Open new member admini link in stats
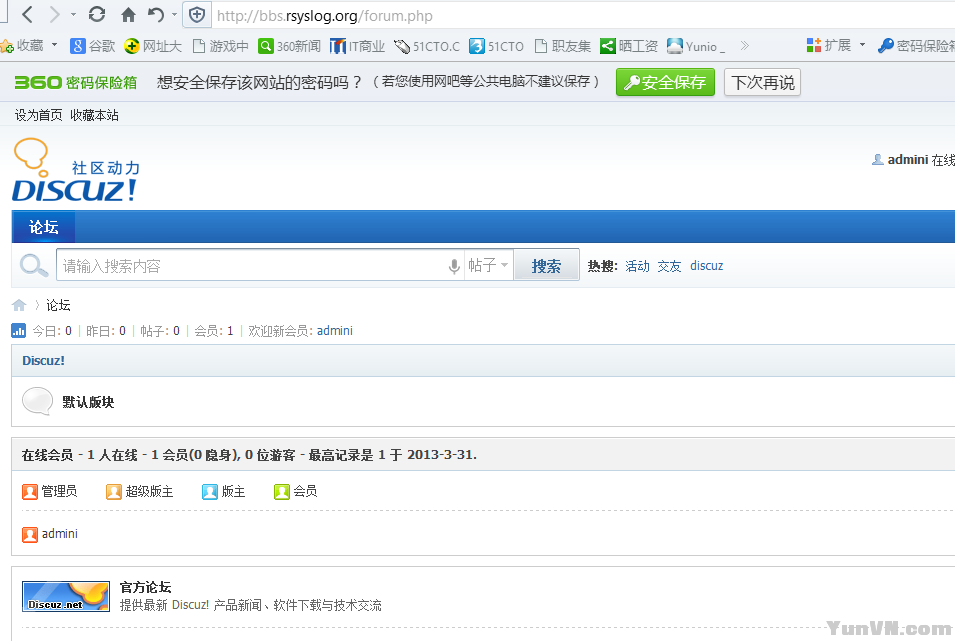Viewport: 955px width, 641px height. coord(334,331)
